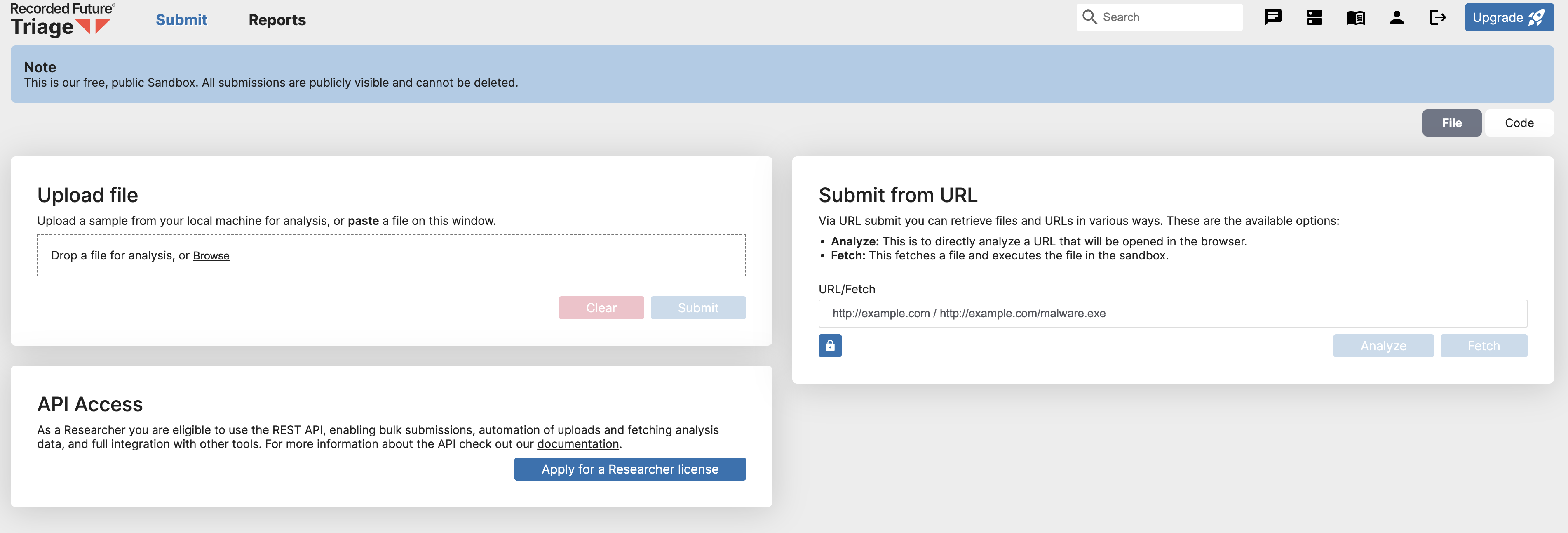Click the URL/Fetch input field
This screenshot has width=1568, height=533.
1172,313
